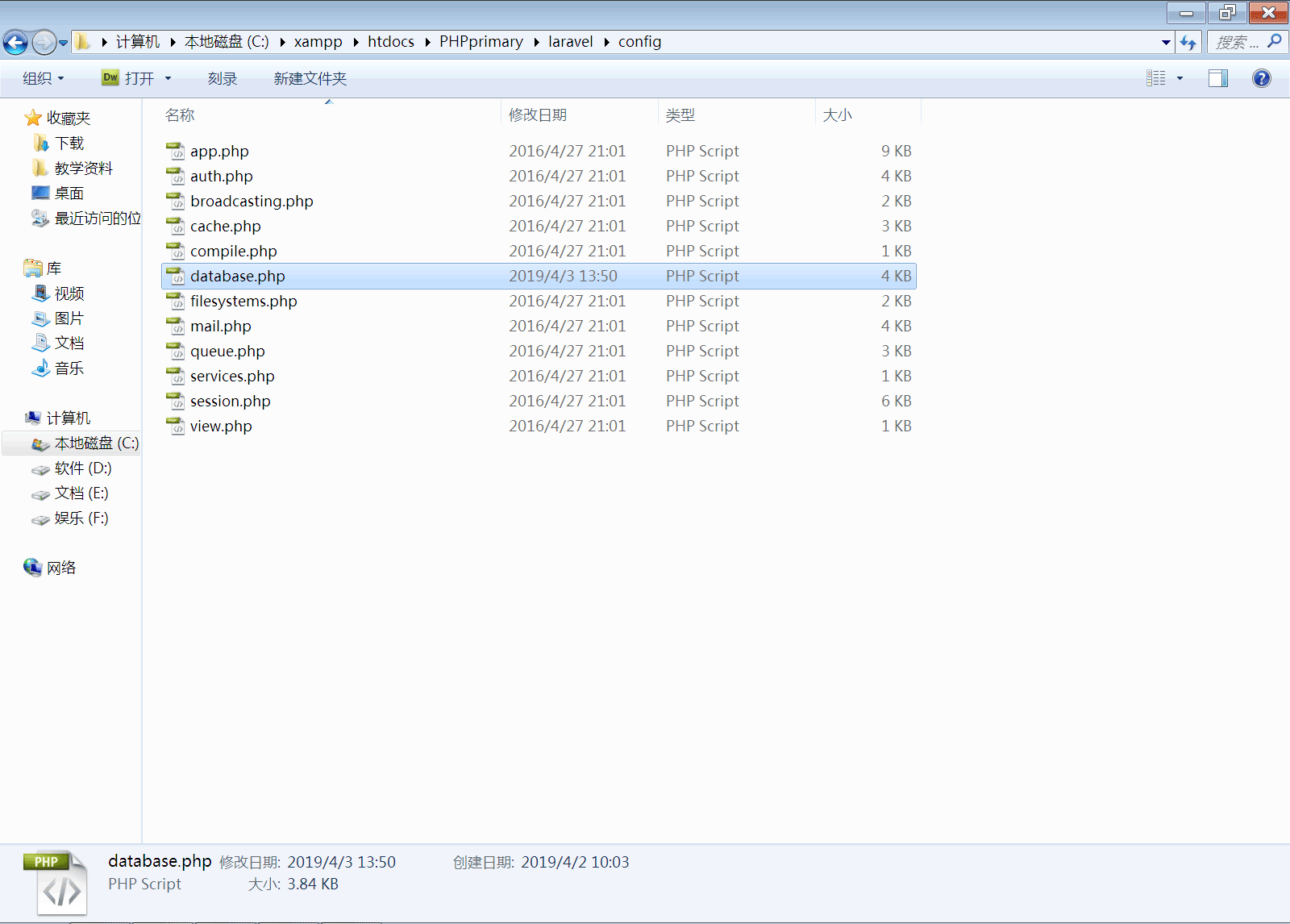
Task: Click the Forward navigation arrow
Action: (x=44, y=42)
